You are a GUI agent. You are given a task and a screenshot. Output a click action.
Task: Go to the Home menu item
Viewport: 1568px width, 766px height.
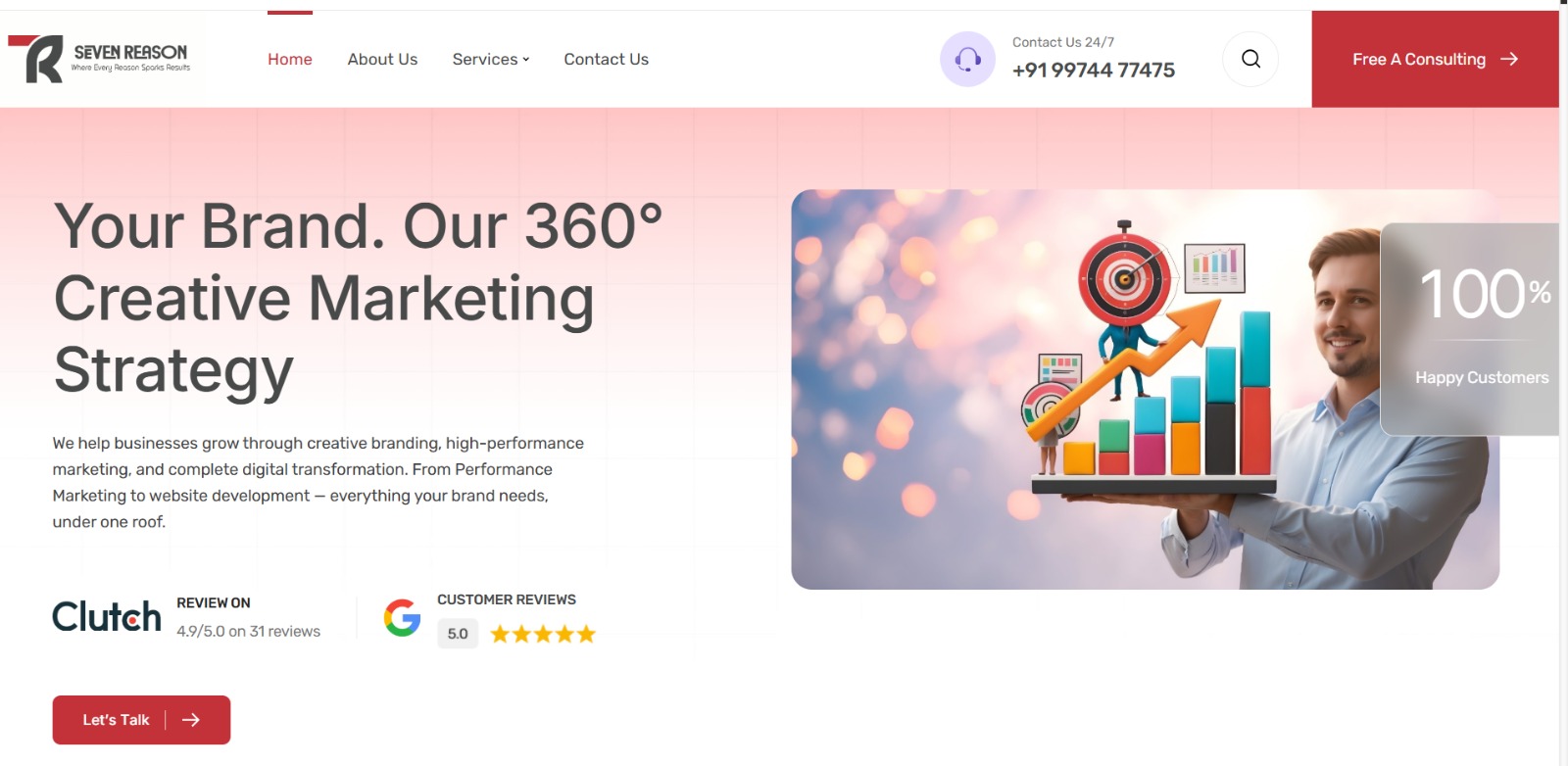coord(289,59)
